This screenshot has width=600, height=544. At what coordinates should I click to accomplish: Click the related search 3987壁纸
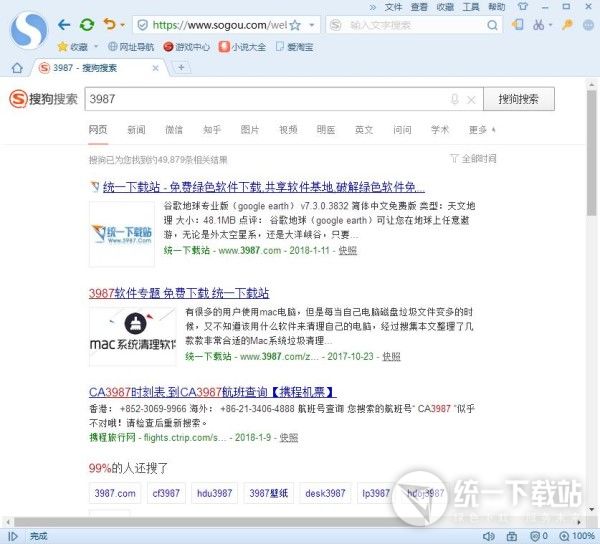pos(269,493)
